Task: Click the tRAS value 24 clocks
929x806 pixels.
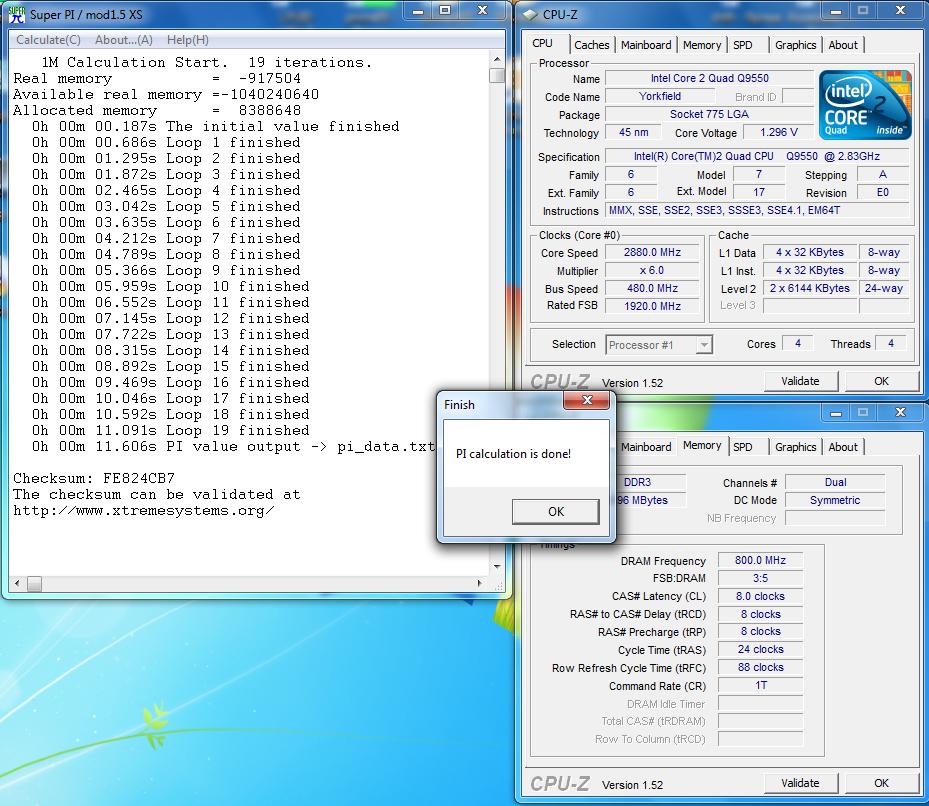Action: click(x=760, y=650)
